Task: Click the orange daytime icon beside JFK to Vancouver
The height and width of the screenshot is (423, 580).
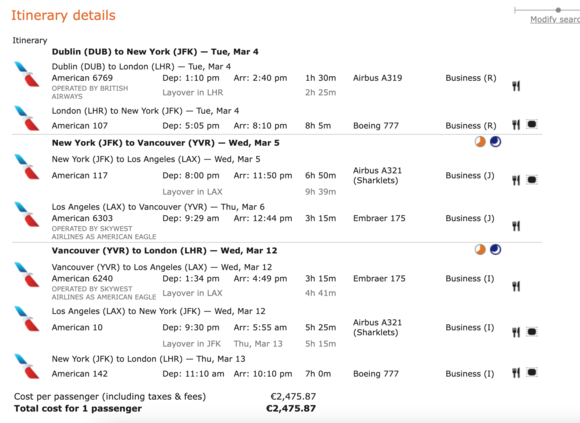Action: tap(480, 142)
